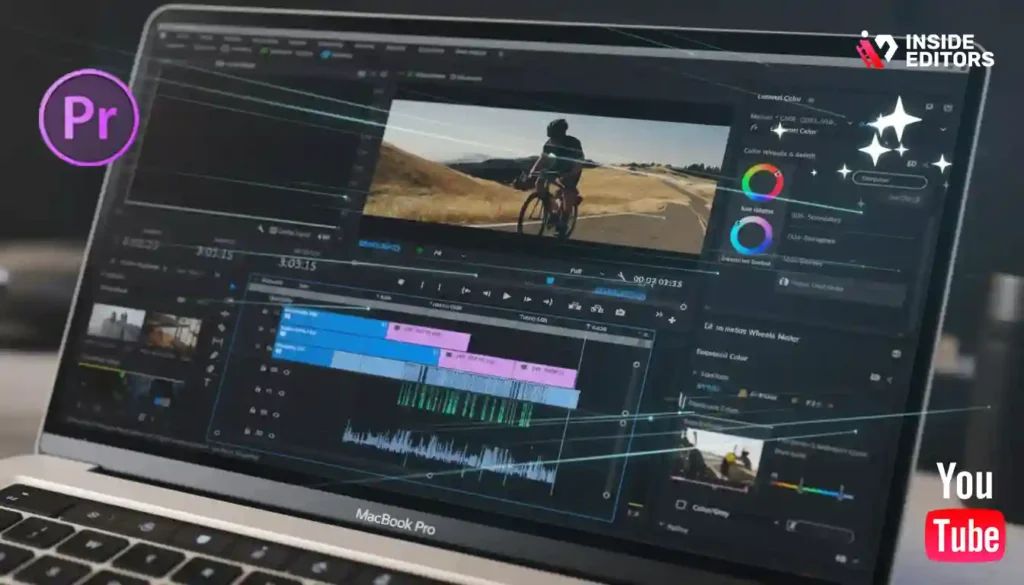
Task: Click the 00:02:02:15 timecode display
Action: [x=658, y=281]
